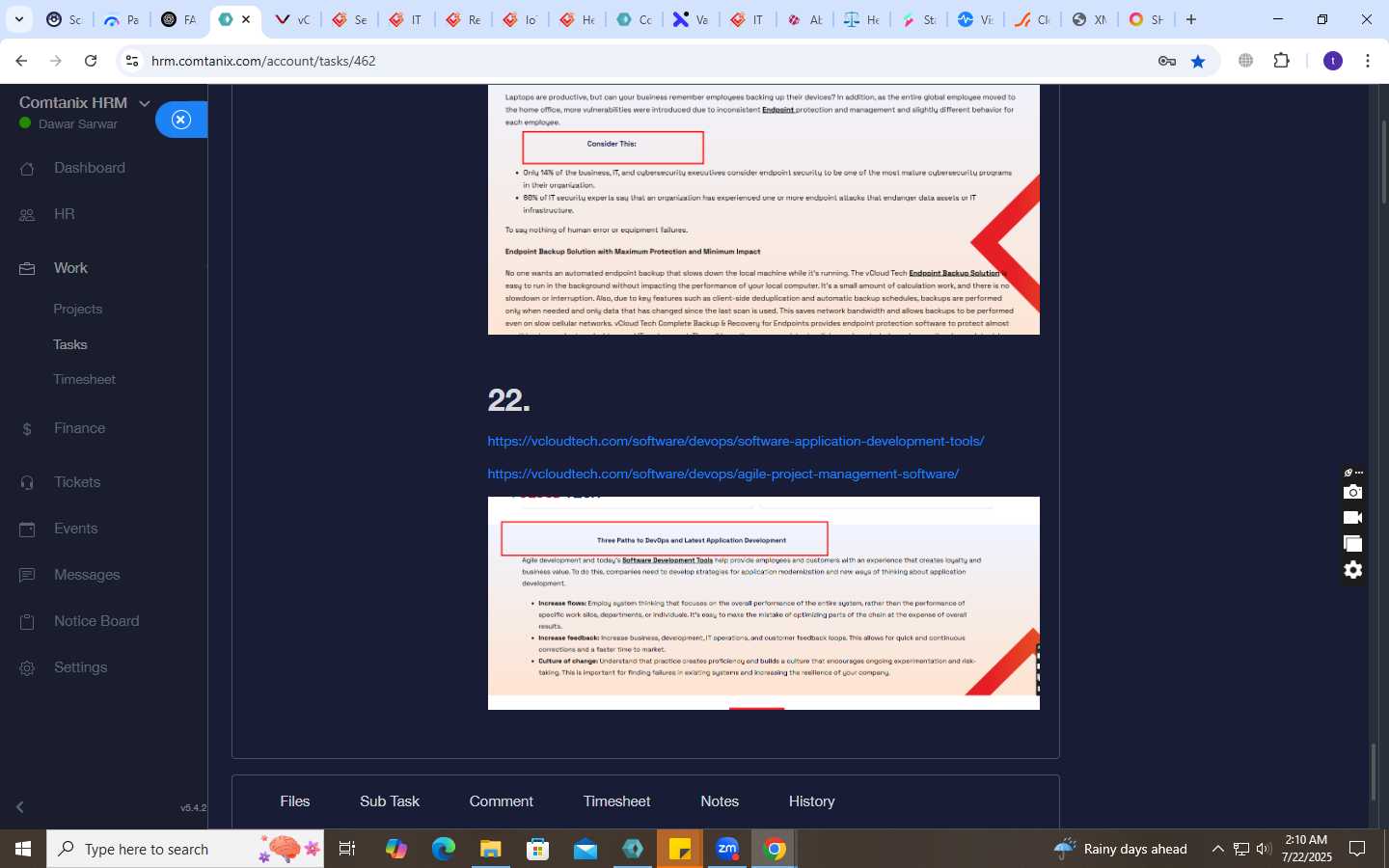Bookmark star icon in address bar
The height and width of the screenshot is (868, 1389).
tap(1198, 61)
